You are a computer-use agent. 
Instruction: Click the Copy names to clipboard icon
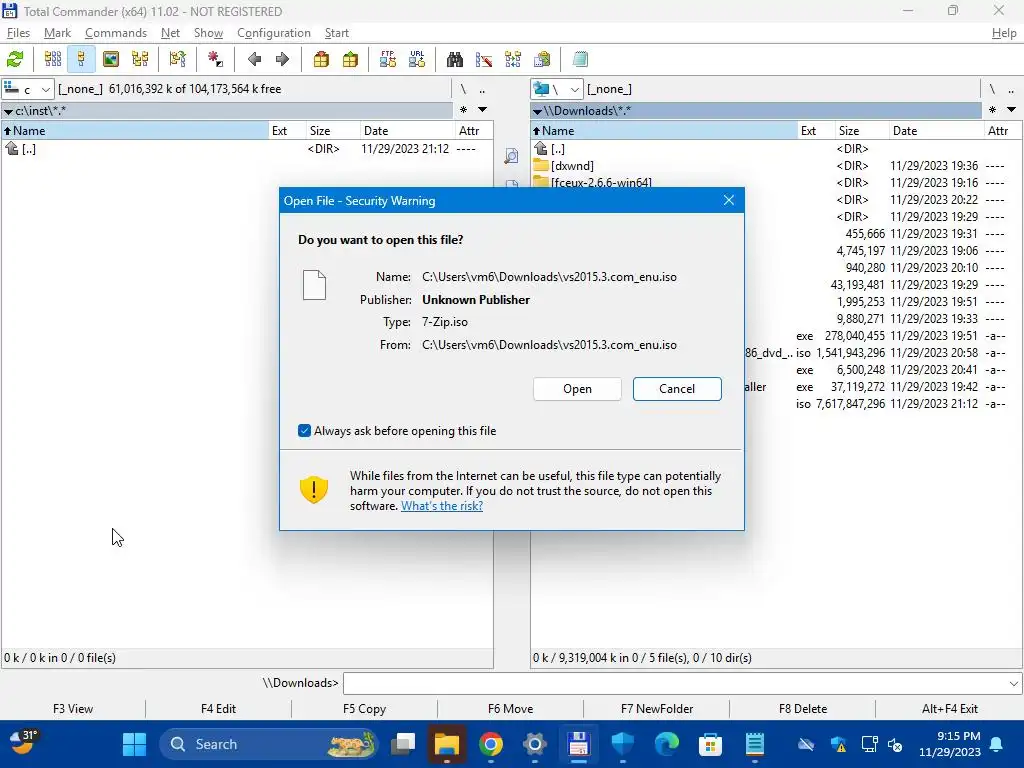click(x=542, y=59)
